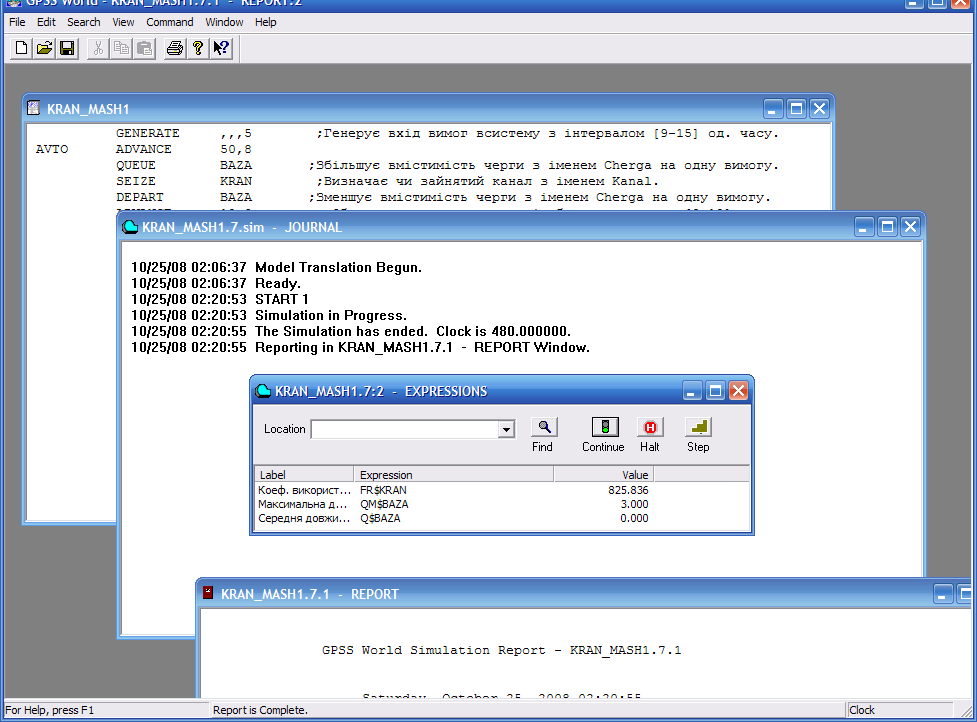Click the GENERATE line in KRAN_MASH1 window
Image resolution: width=977 pixels, height=722 pixels.
click(447, 133)
